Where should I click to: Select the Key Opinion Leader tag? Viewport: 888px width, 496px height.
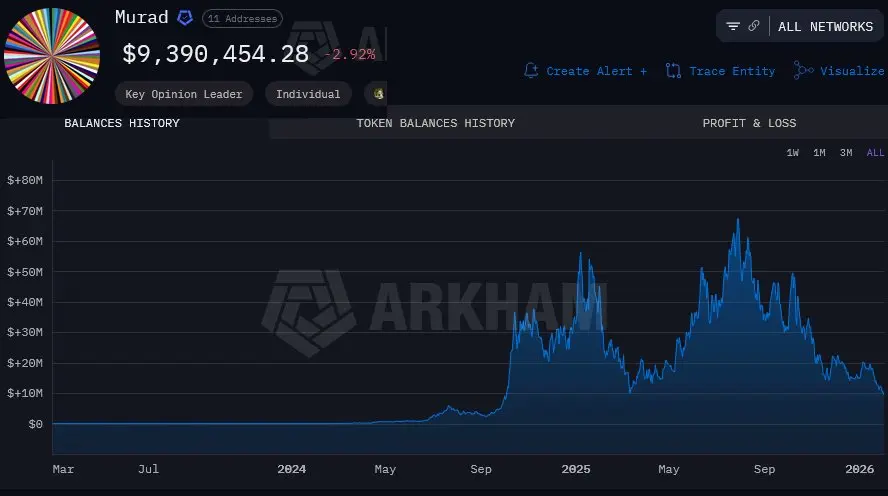pos(183,94)
